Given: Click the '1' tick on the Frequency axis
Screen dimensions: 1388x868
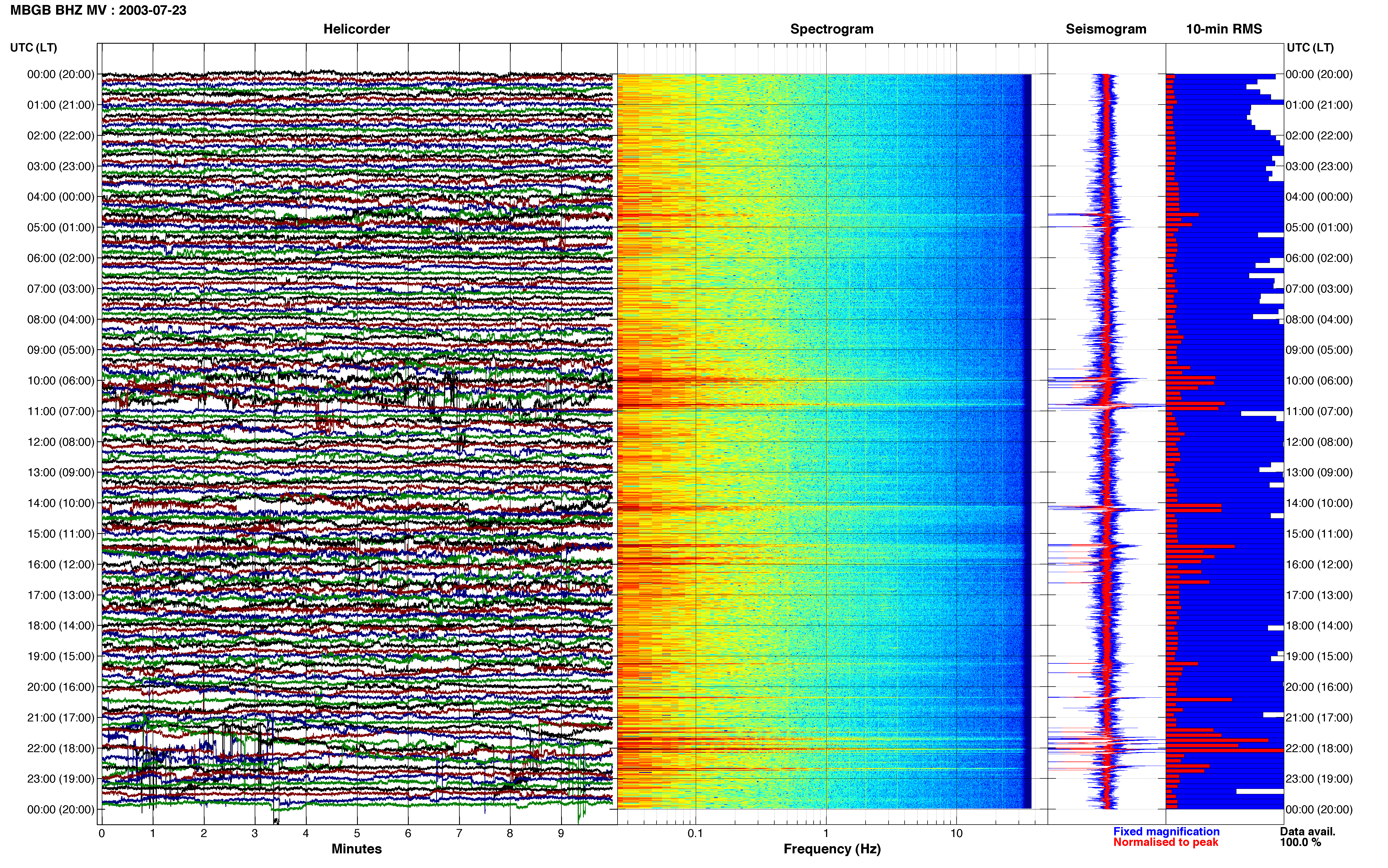Looking at the screenshot, I should pos(826,833).
